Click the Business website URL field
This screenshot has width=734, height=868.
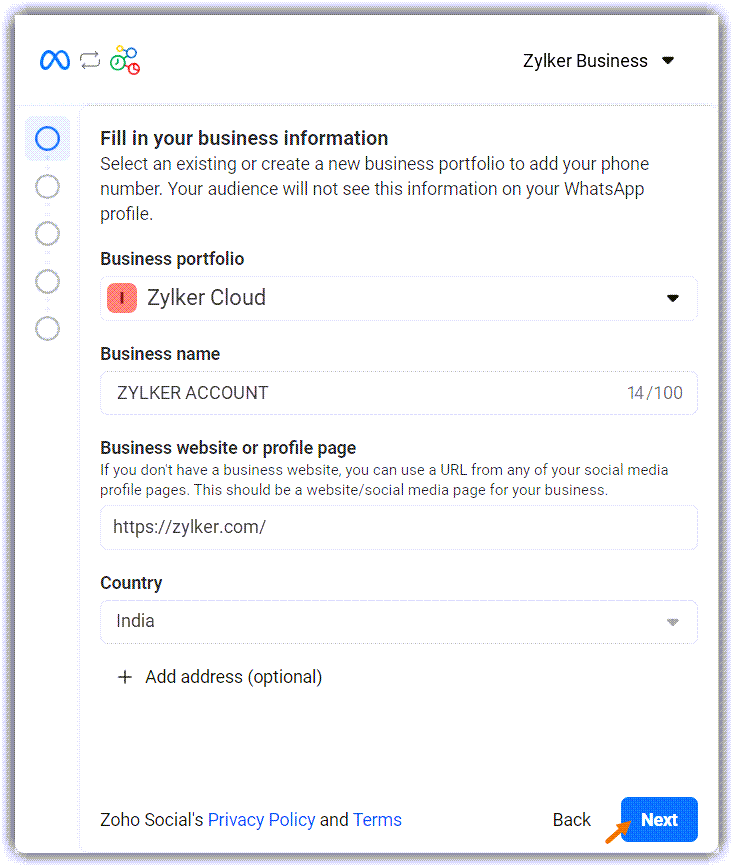[x=398, y=527]
